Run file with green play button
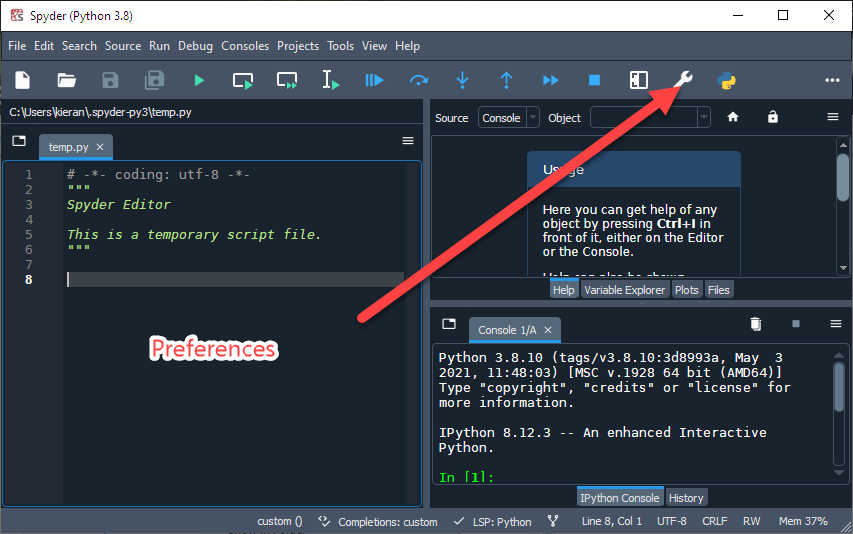 (x=199, y=81)
